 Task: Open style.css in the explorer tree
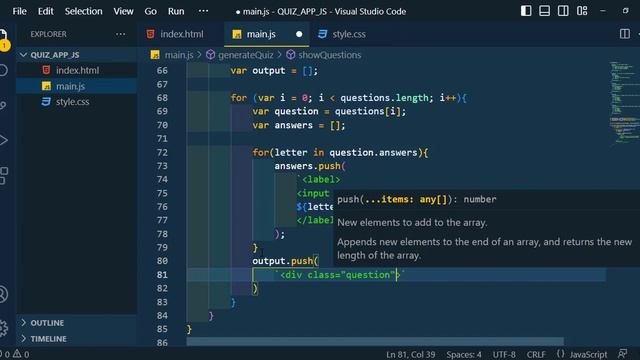pyautogui.click(x=76, y=102)
